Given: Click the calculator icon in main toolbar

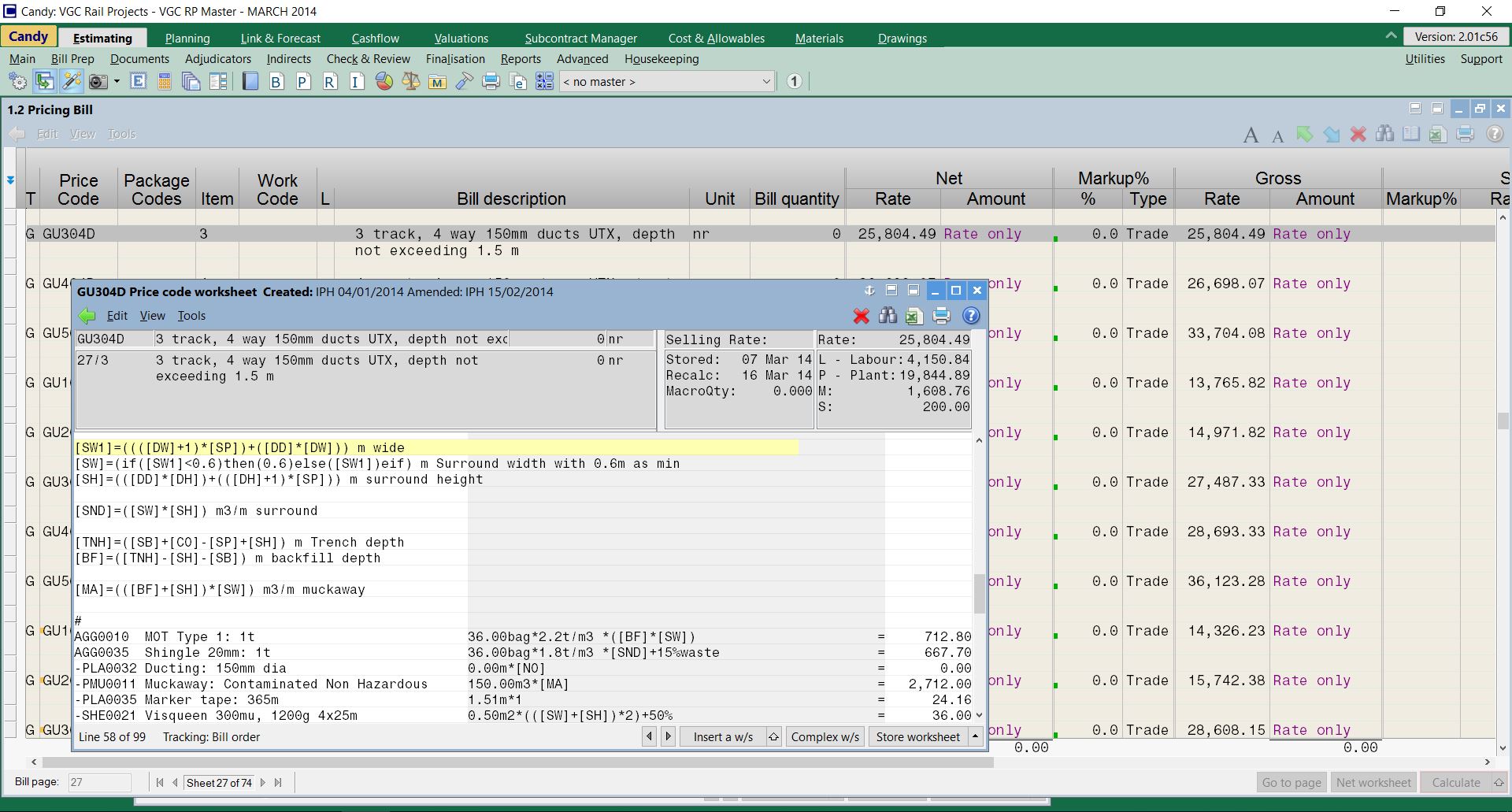Looking at the screenshot, I should pyautogui.click(x=165, y=82).
